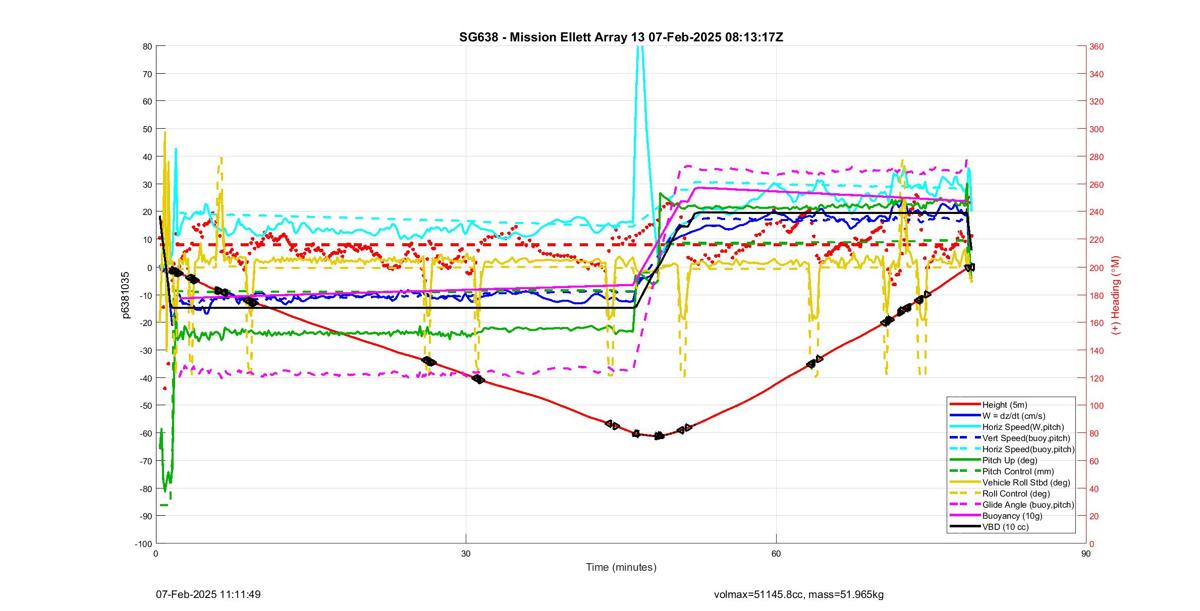Click the 'Time (minutes)' x-axis label
The width and height of the screenshot is (1200, 611).
621,567
